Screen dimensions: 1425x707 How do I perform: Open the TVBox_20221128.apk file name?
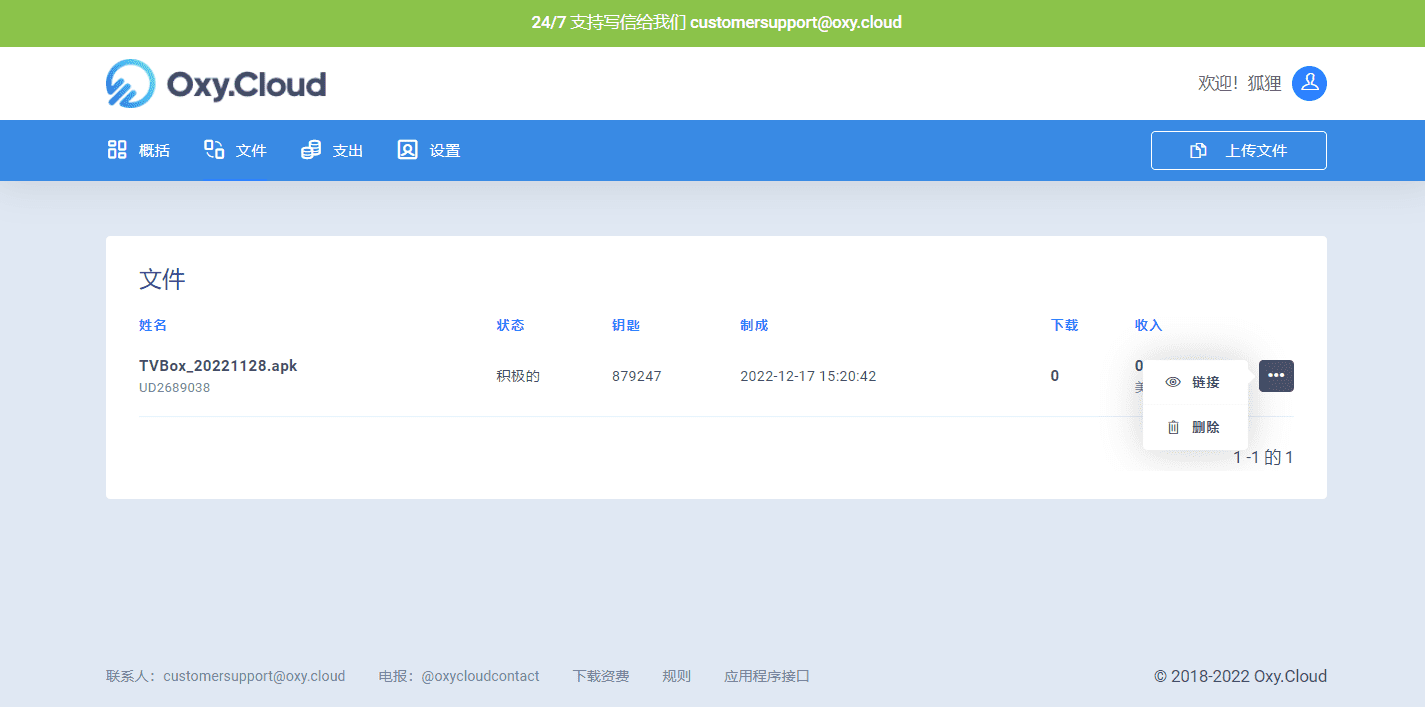pos(218,366)
